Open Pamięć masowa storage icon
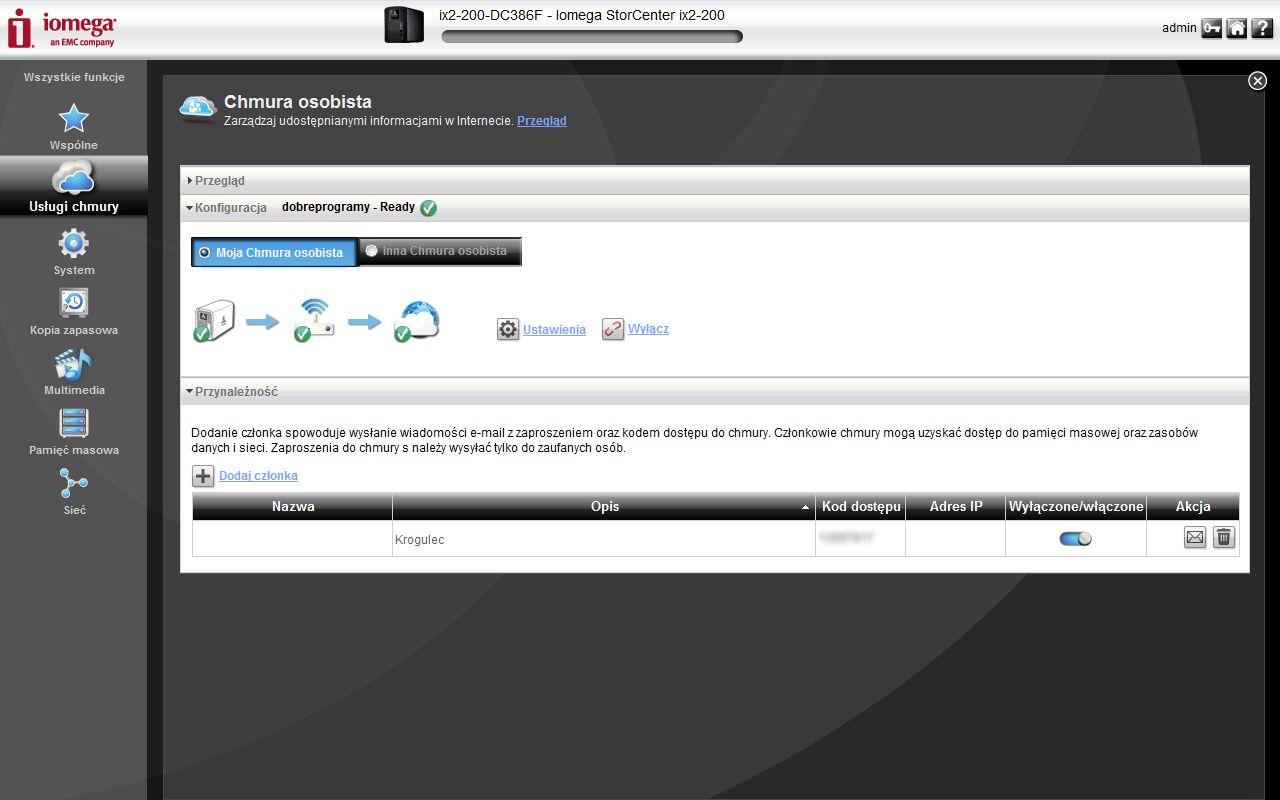Image resolution: width=1280 pixels, height=800 pixels. [74, 423]
